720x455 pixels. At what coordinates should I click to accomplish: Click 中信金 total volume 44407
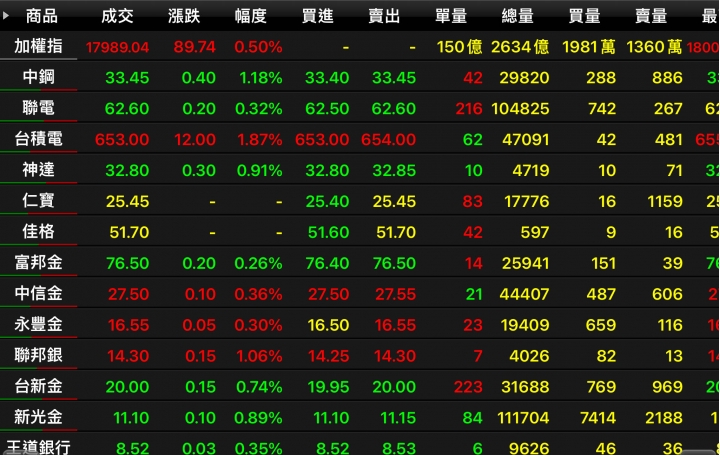524,294
